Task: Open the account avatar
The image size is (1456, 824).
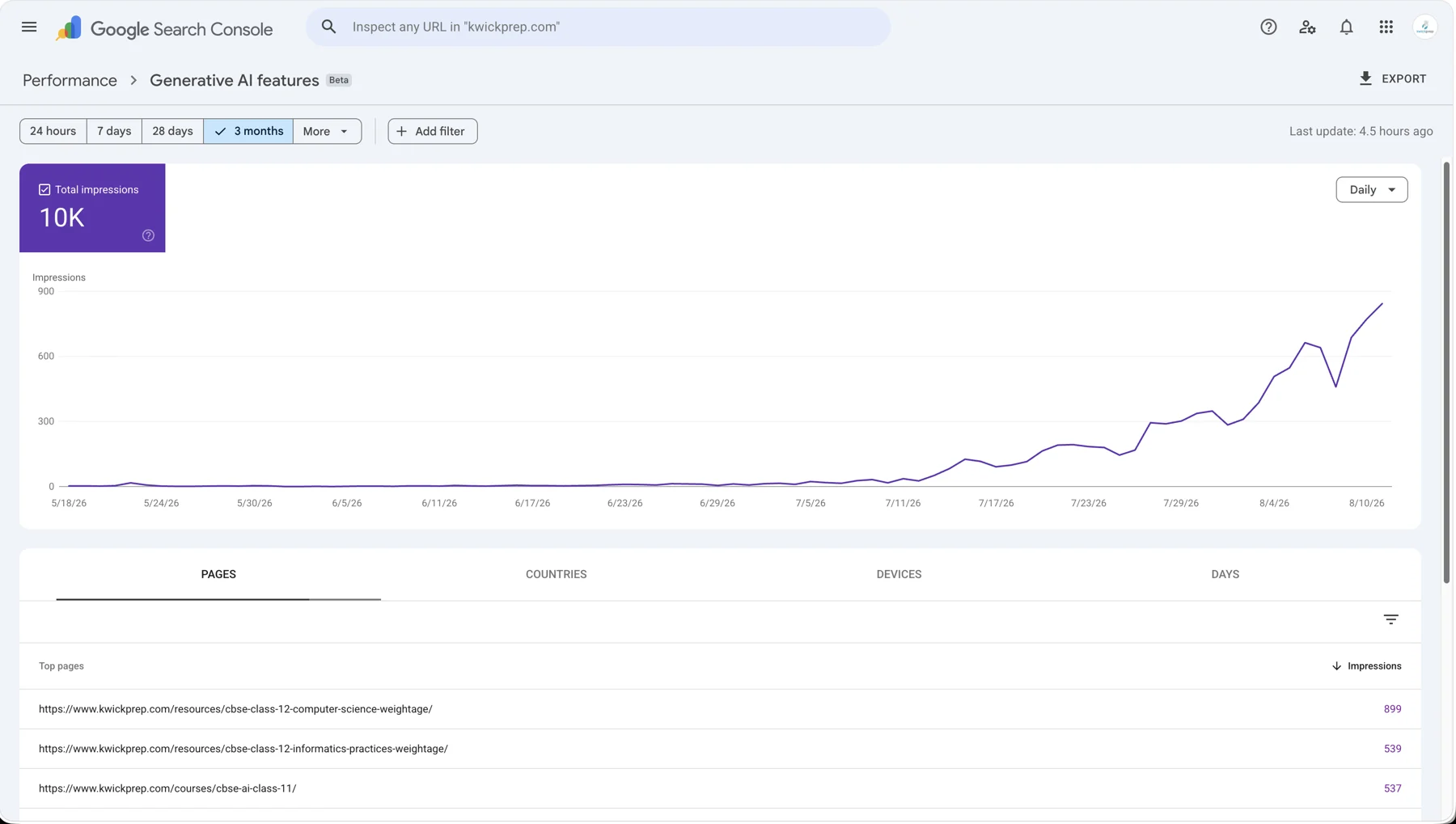Action: (x=1424, y=27)
